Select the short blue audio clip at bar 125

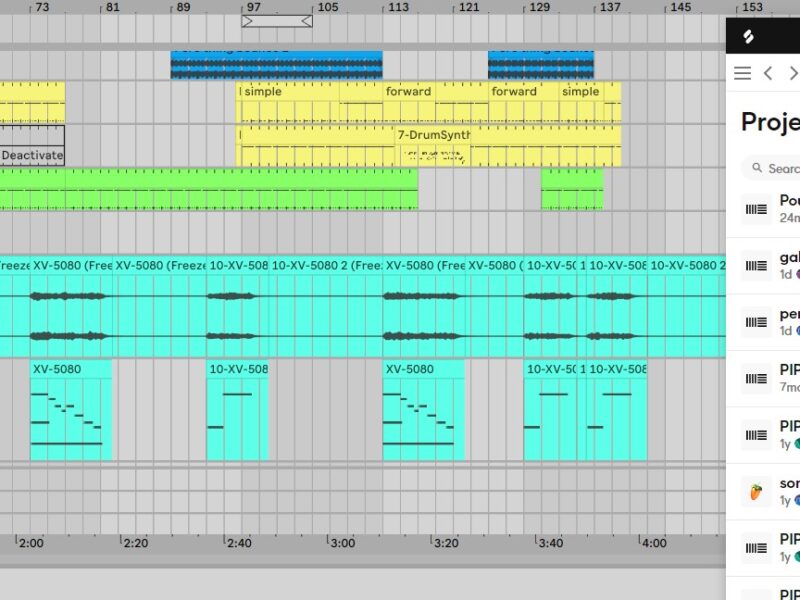pos(541,65)
